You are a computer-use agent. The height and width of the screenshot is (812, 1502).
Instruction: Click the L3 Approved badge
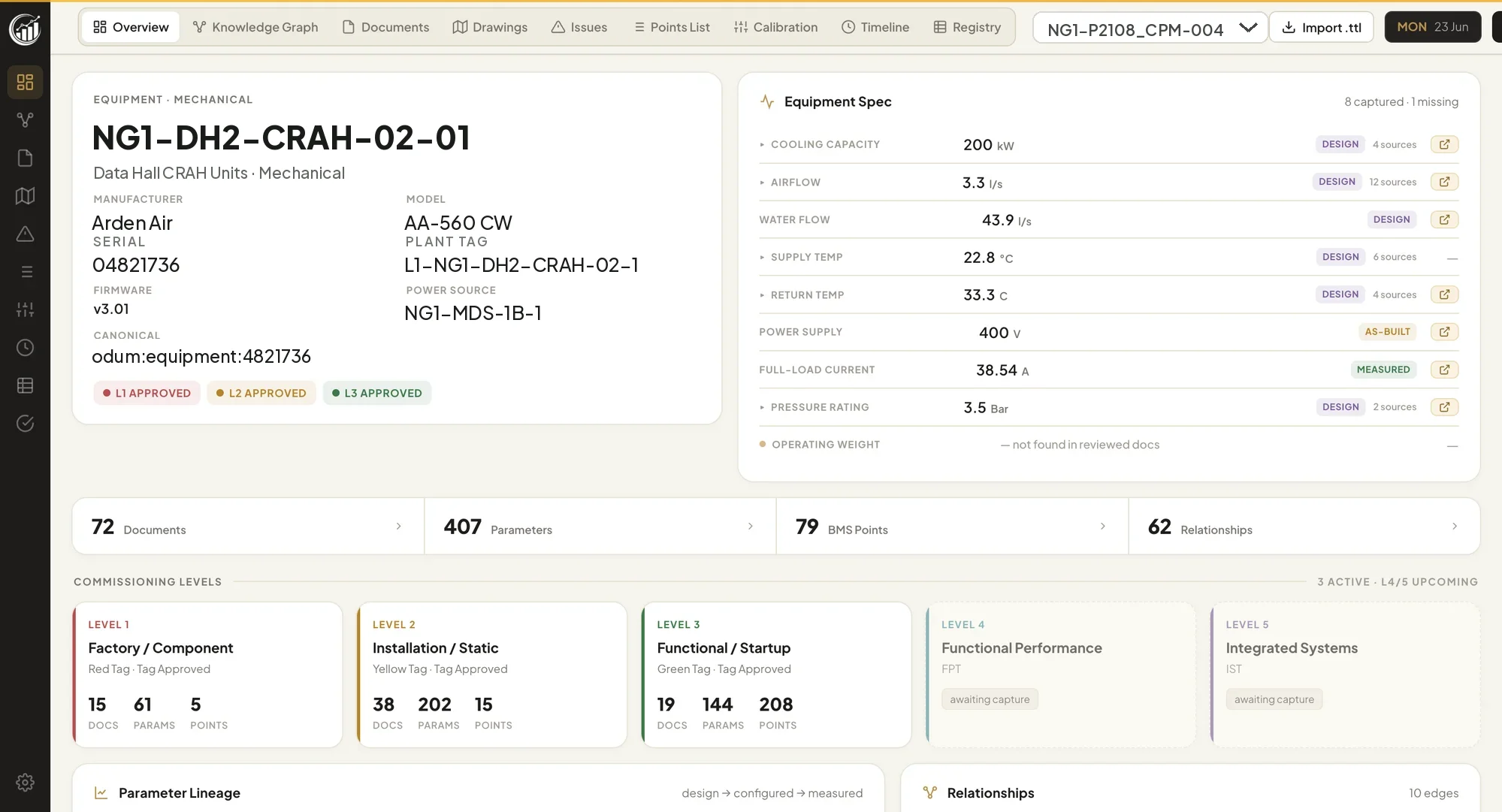[377, 393]
